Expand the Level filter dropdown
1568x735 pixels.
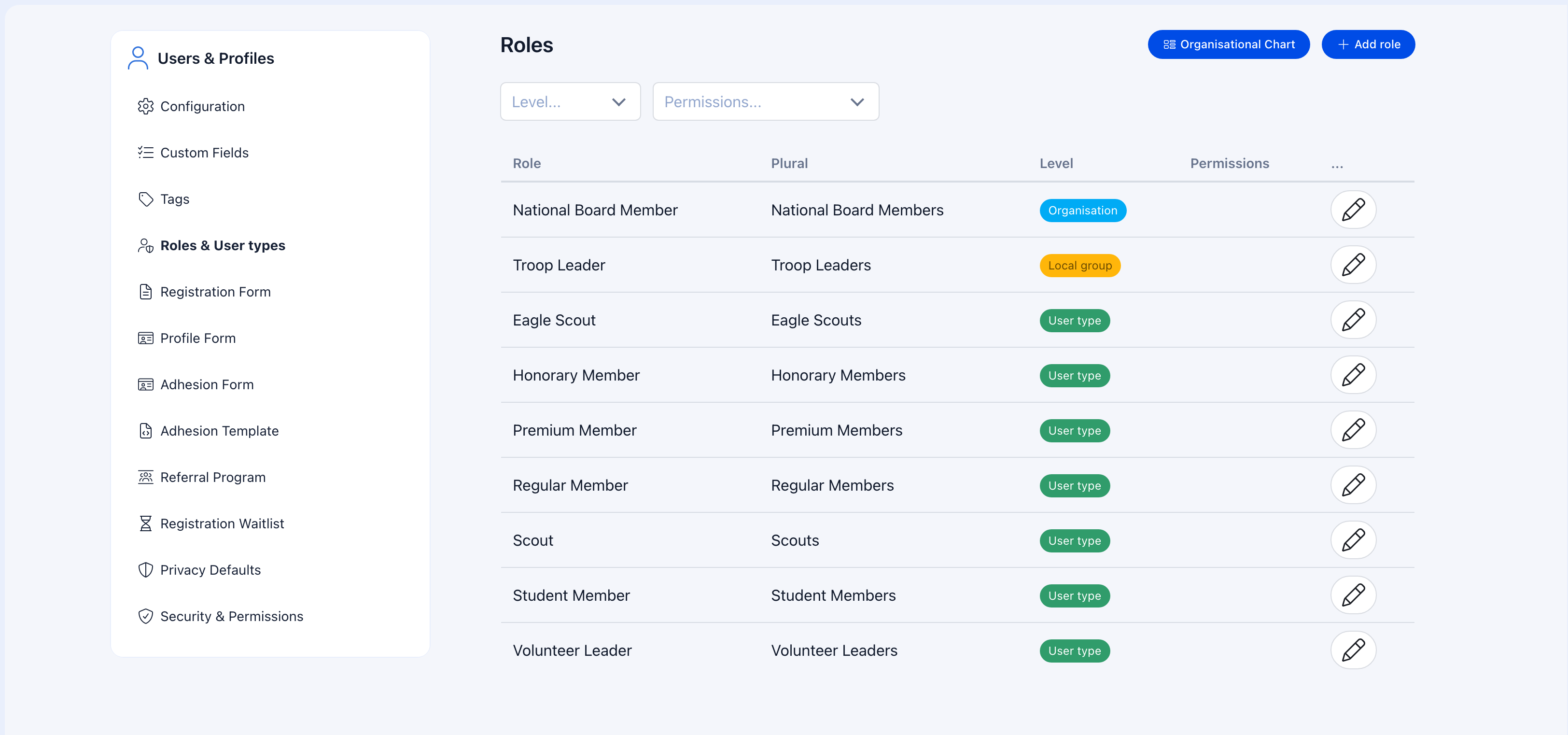[570, 102]
